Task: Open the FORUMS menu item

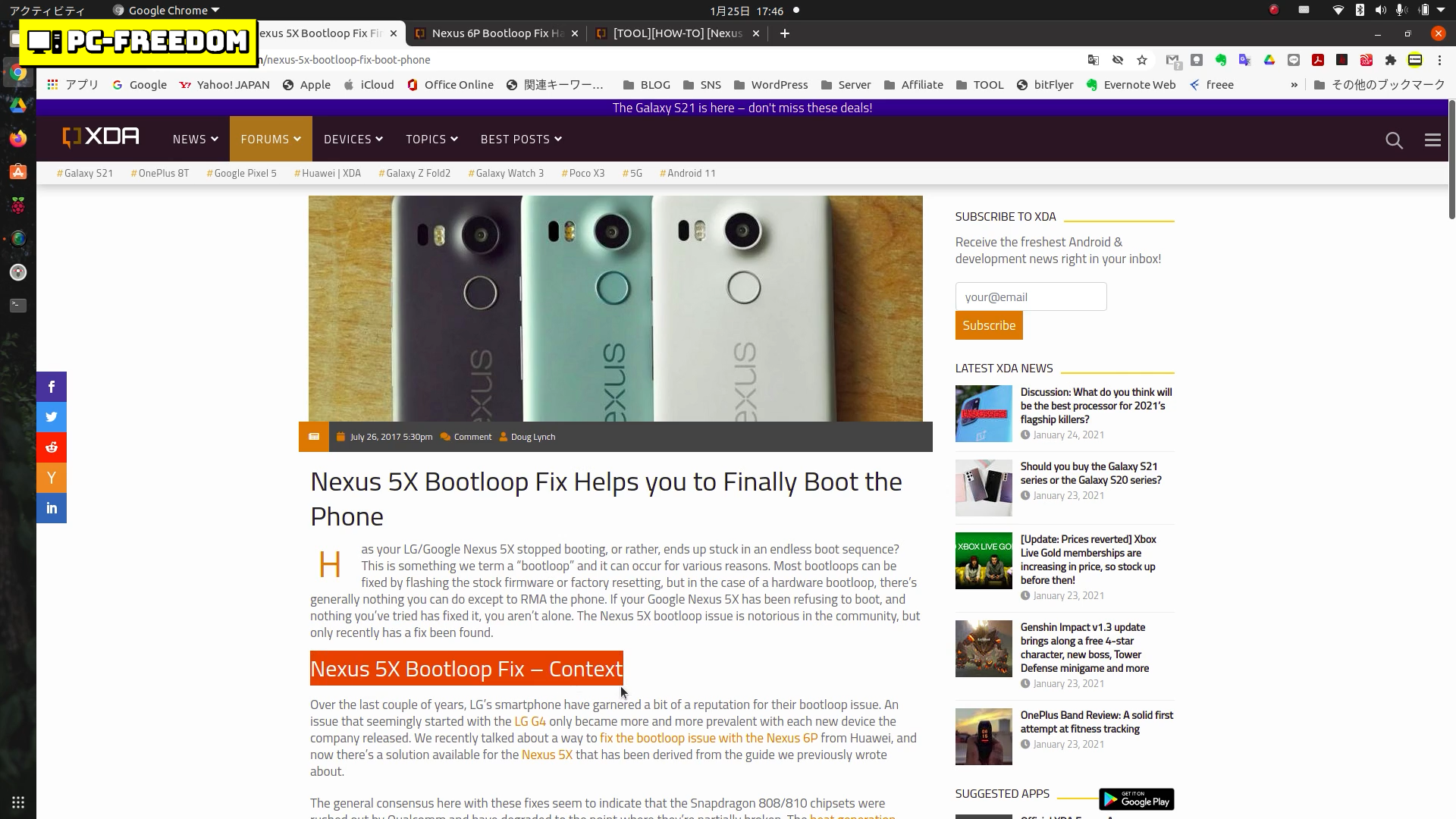Action: (x=271, y=139)
